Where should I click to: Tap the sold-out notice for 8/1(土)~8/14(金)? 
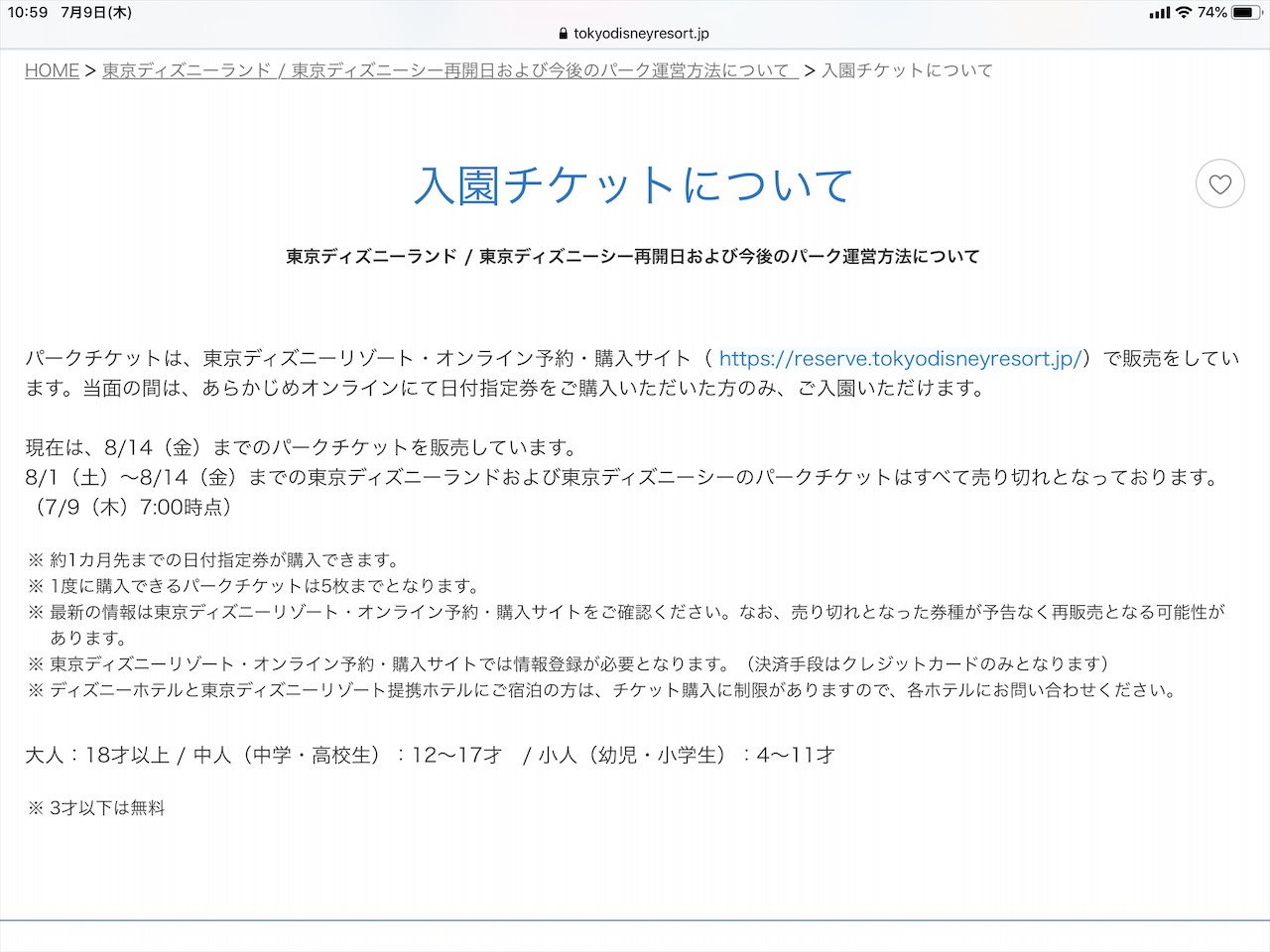624,477
